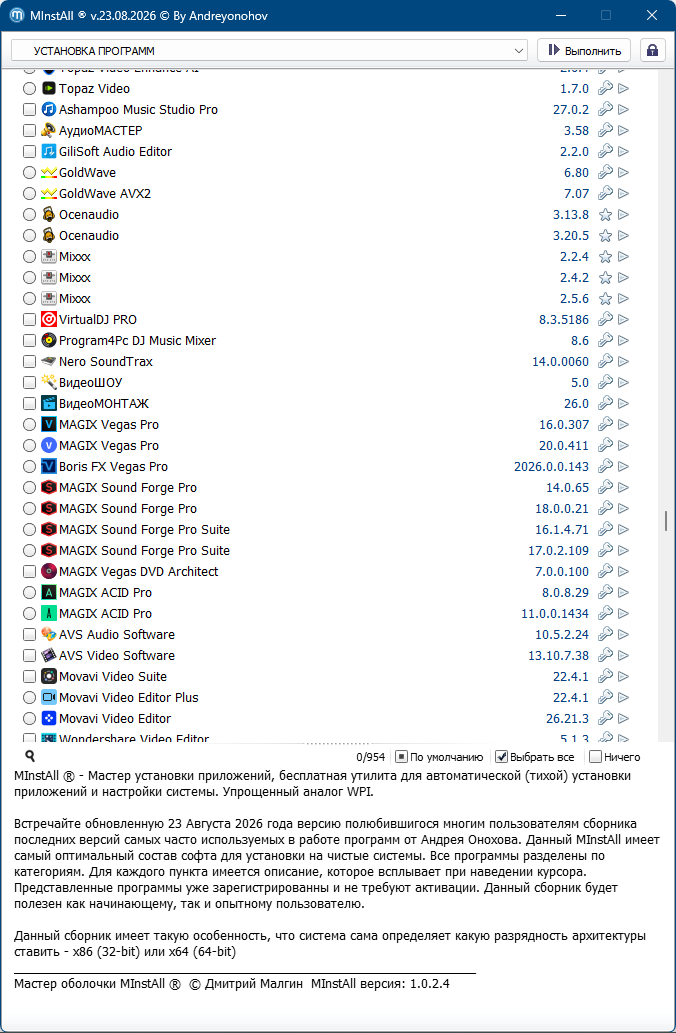Click the ВидеоМОНТАЖ label

pos(104,403)
